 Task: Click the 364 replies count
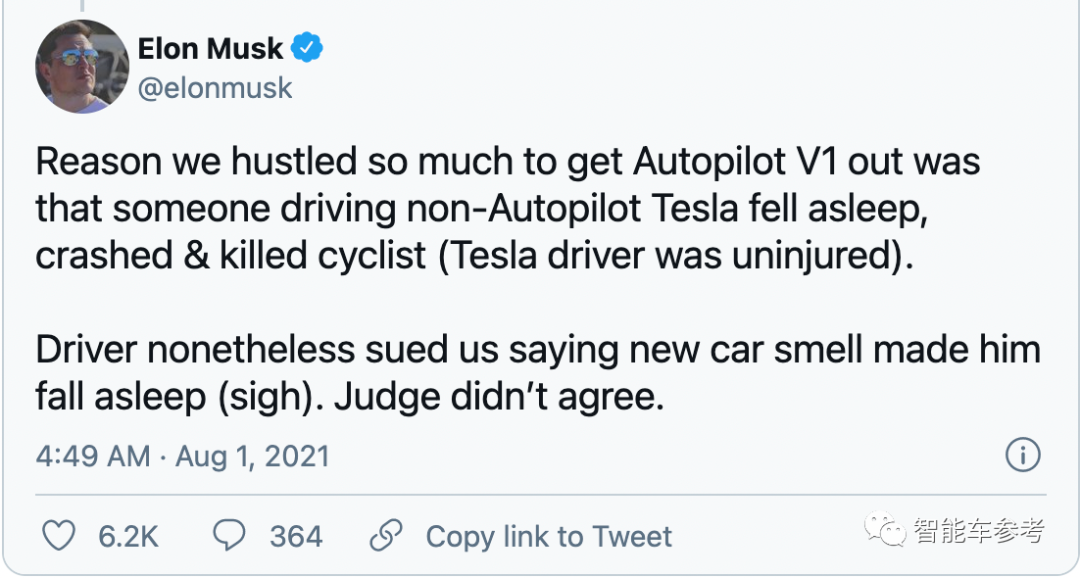tap(296, 537)
